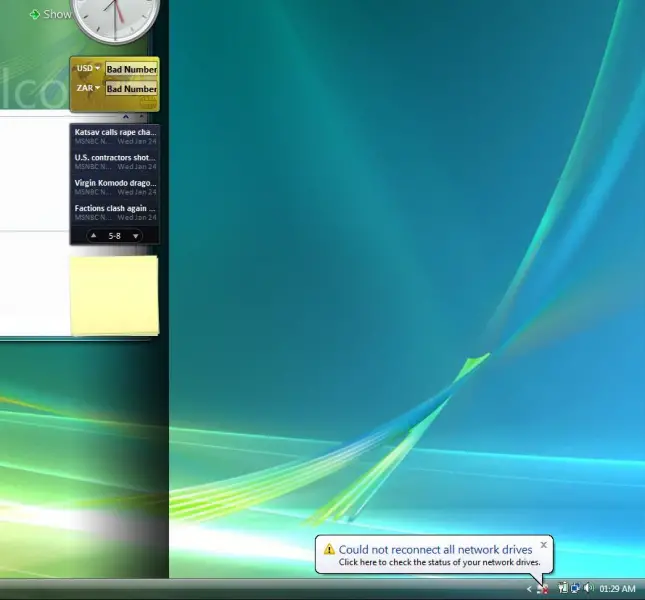
Task: Open the USD currency dropdown
Action: tap(87, 69)
